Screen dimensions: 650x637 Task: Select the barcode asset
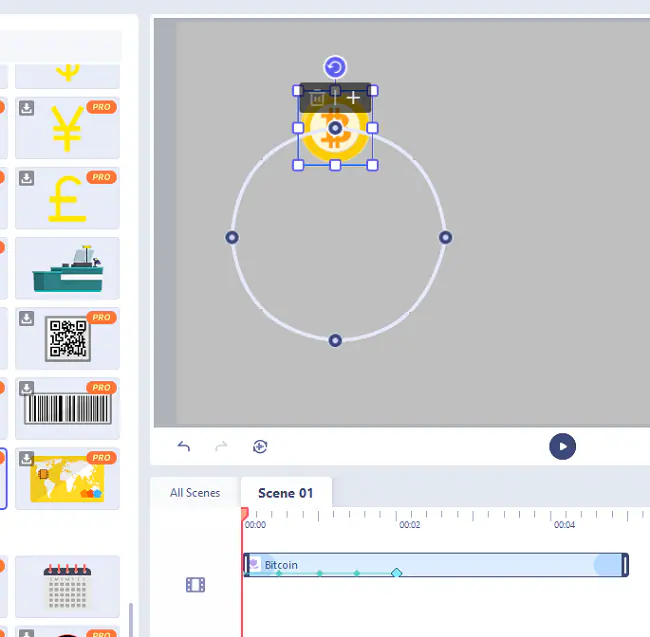(67, 408)
